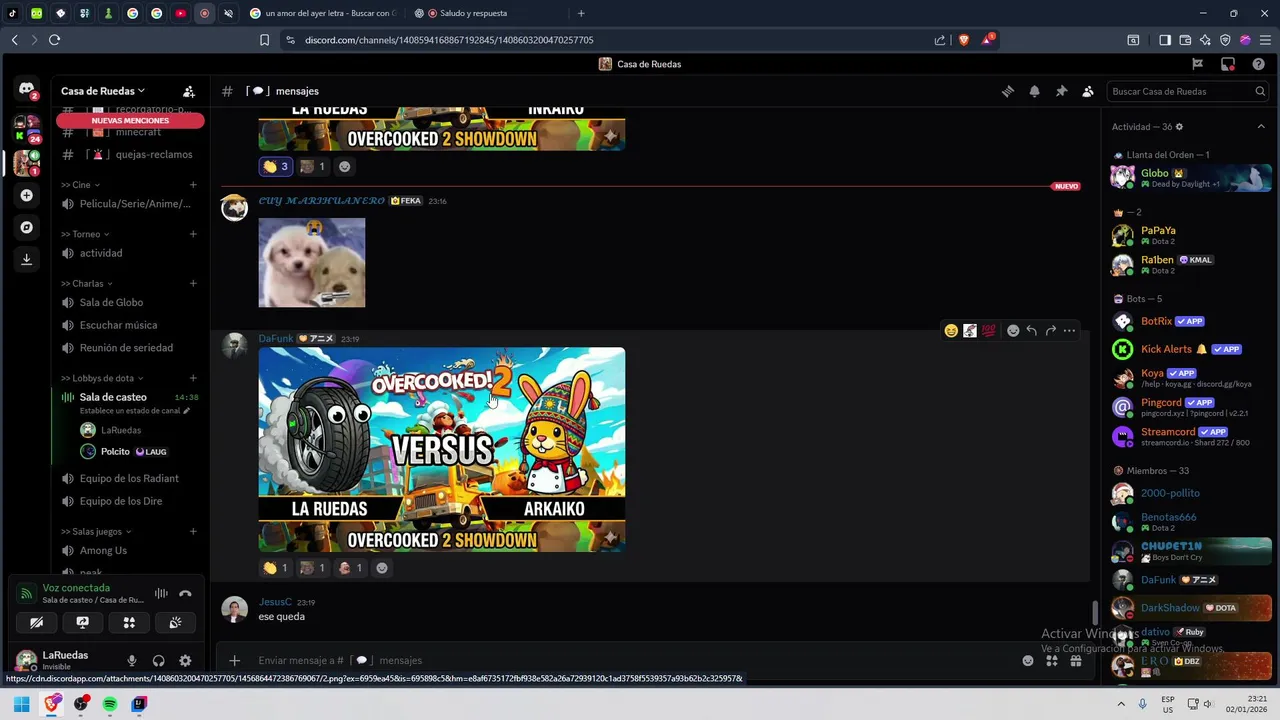
Task: Add a server with plus icon
Action: [x=27, y=195]
